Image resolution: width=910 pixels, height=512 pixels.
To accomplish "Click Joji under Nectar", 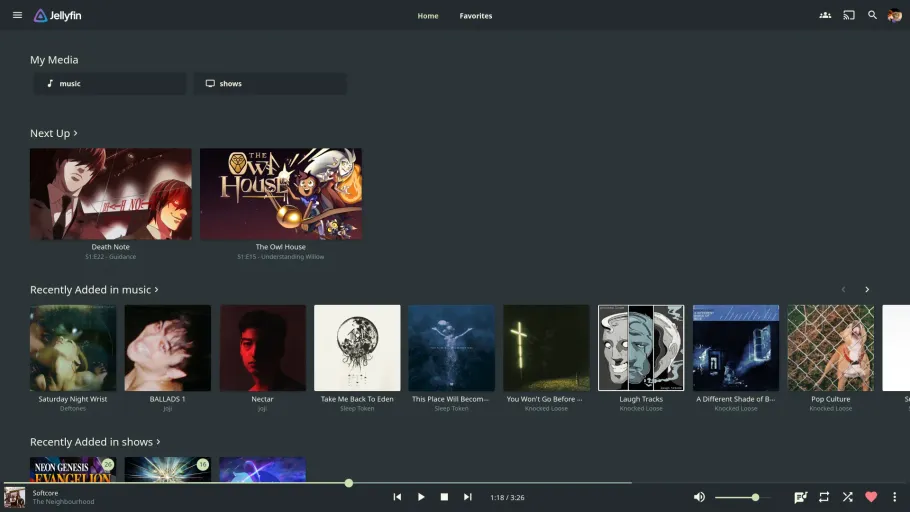I will click(262, 409).
